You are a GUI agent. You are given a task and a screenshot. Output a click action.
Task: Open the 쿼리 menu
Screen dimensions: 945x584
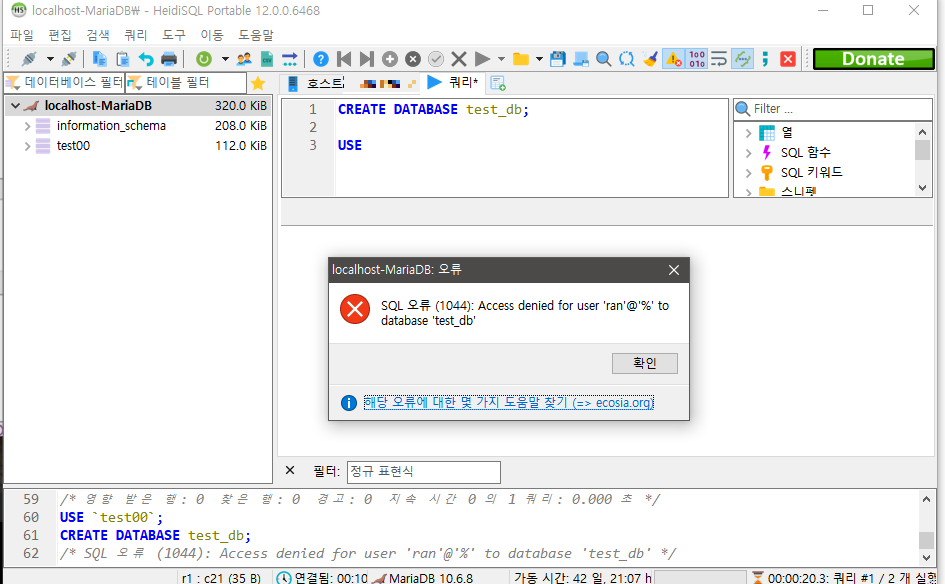[x=136, y=35]
